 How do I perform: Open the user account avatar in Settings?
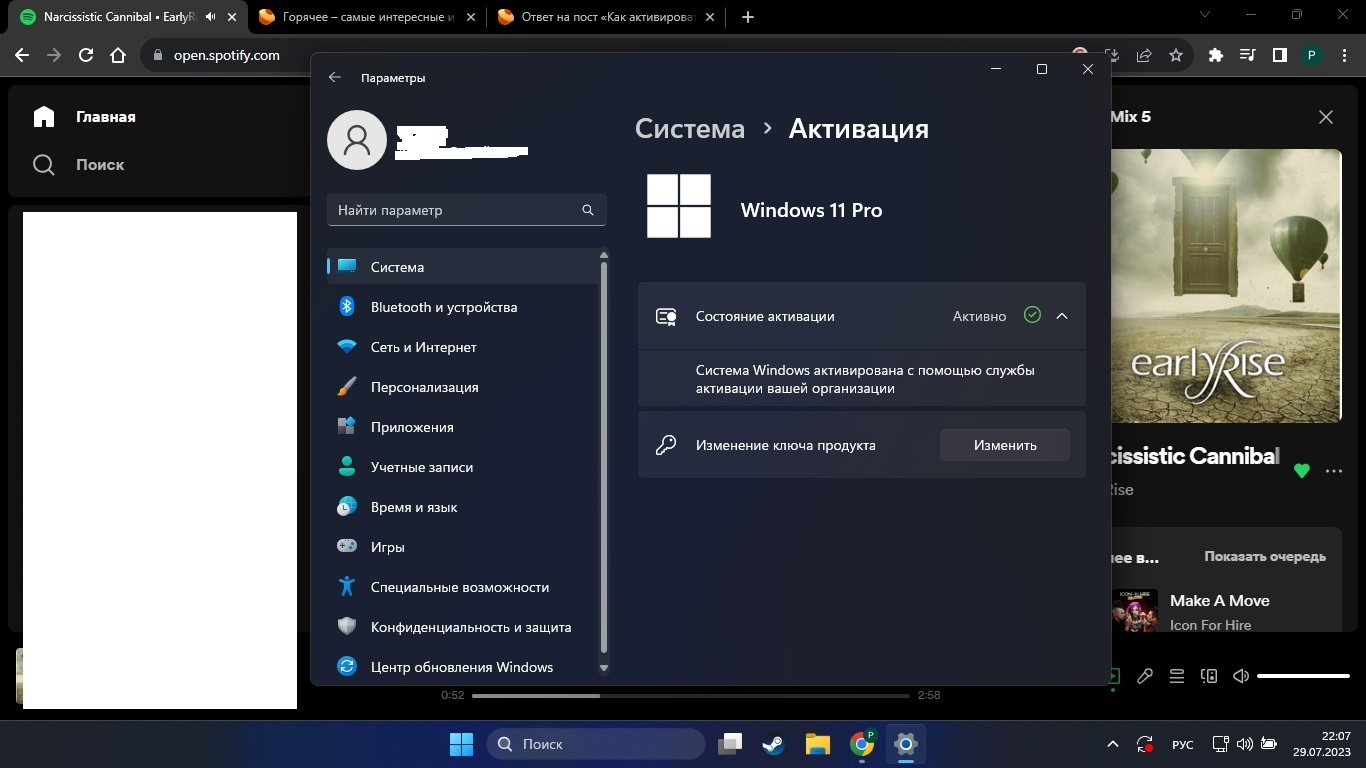coord(357,140)
